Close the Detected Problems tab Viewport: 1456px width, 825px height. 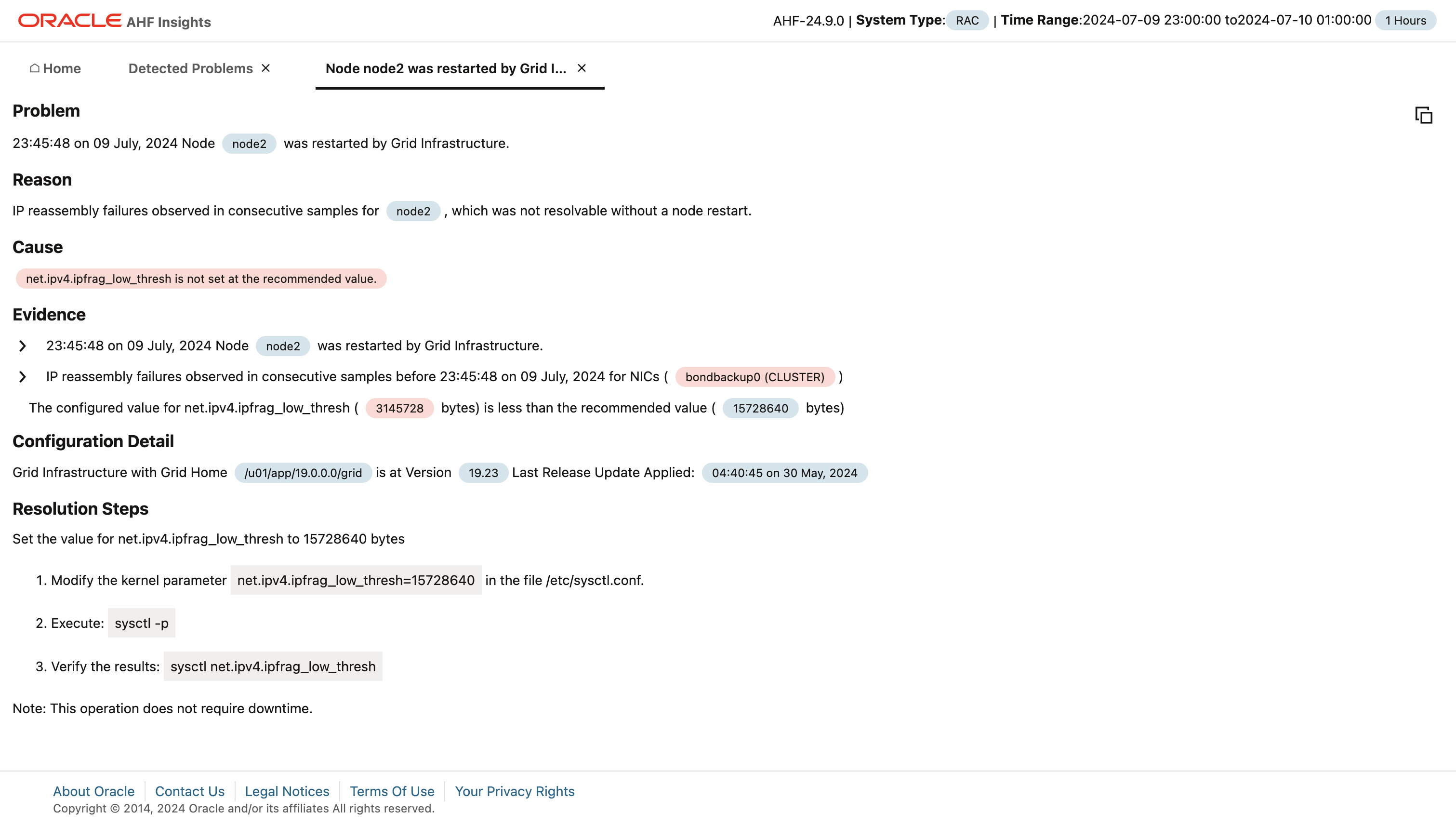click(x=265, y=68)
